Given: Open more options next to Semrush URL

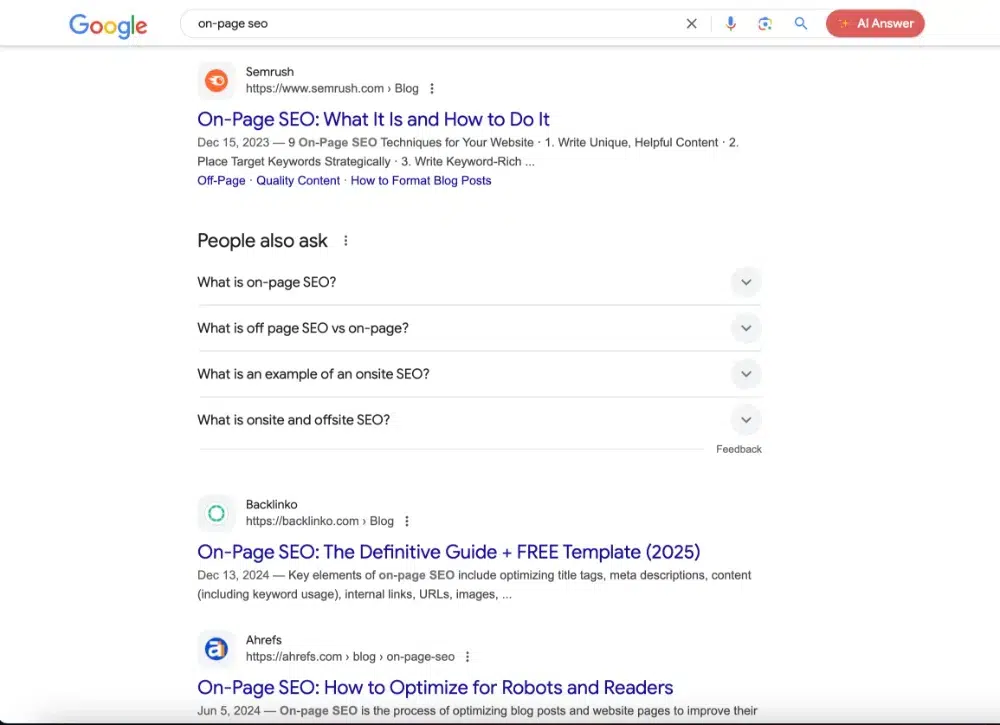Looking at the screenshot, I should click(x=432, y=89).
